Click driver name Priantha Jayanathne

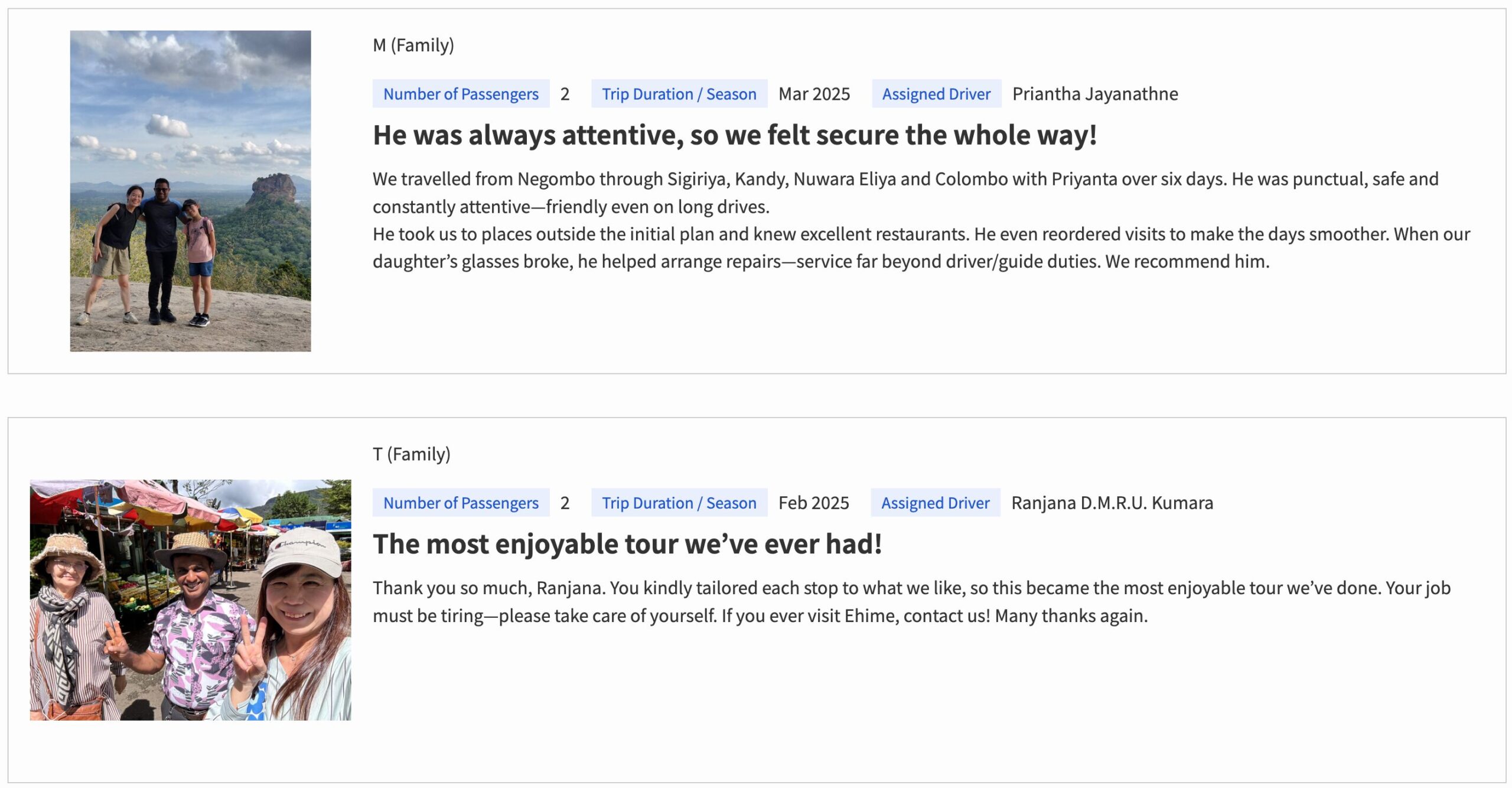click(1095, 94)
